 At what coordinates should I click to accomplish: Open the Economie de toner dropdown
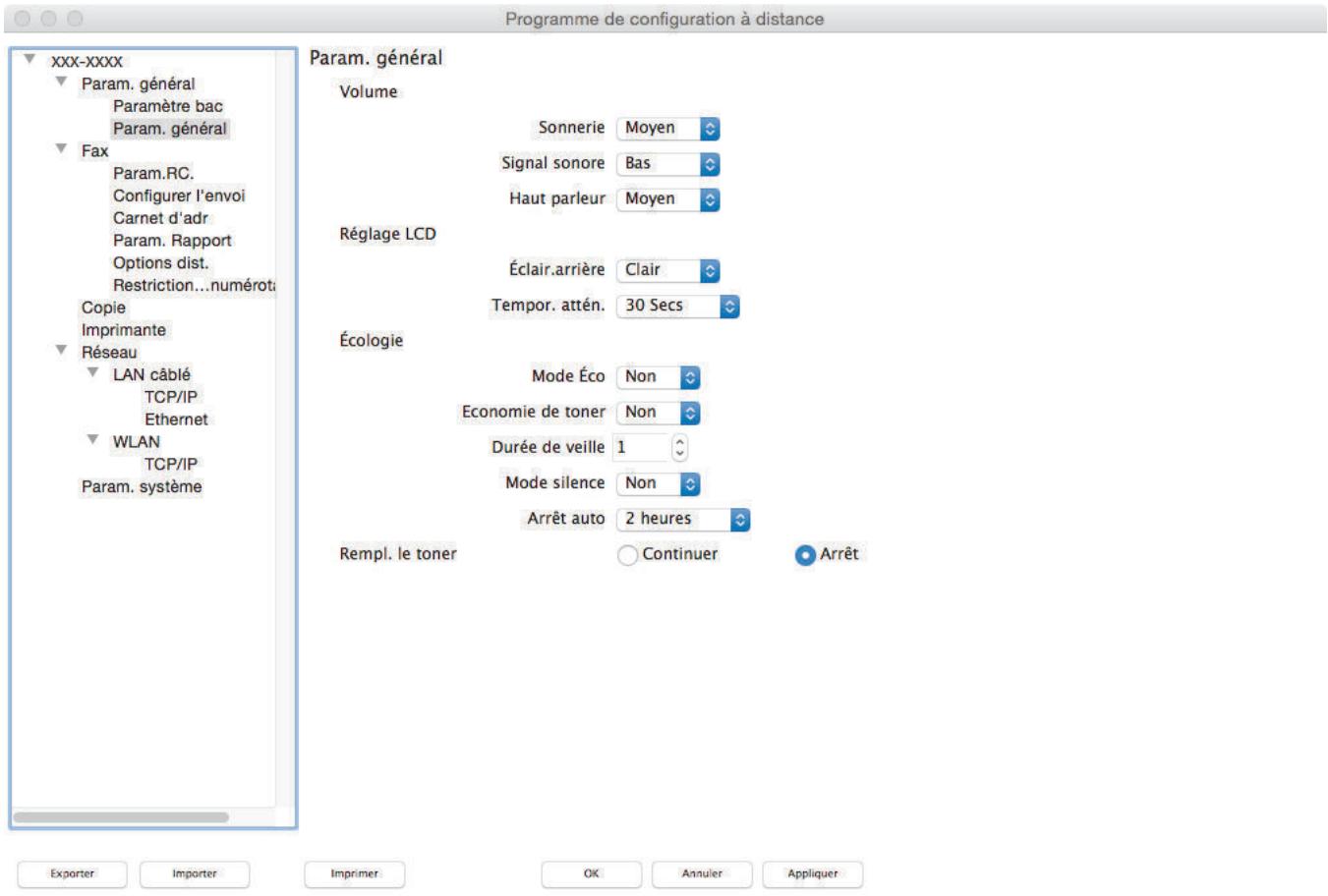point(658,413)
